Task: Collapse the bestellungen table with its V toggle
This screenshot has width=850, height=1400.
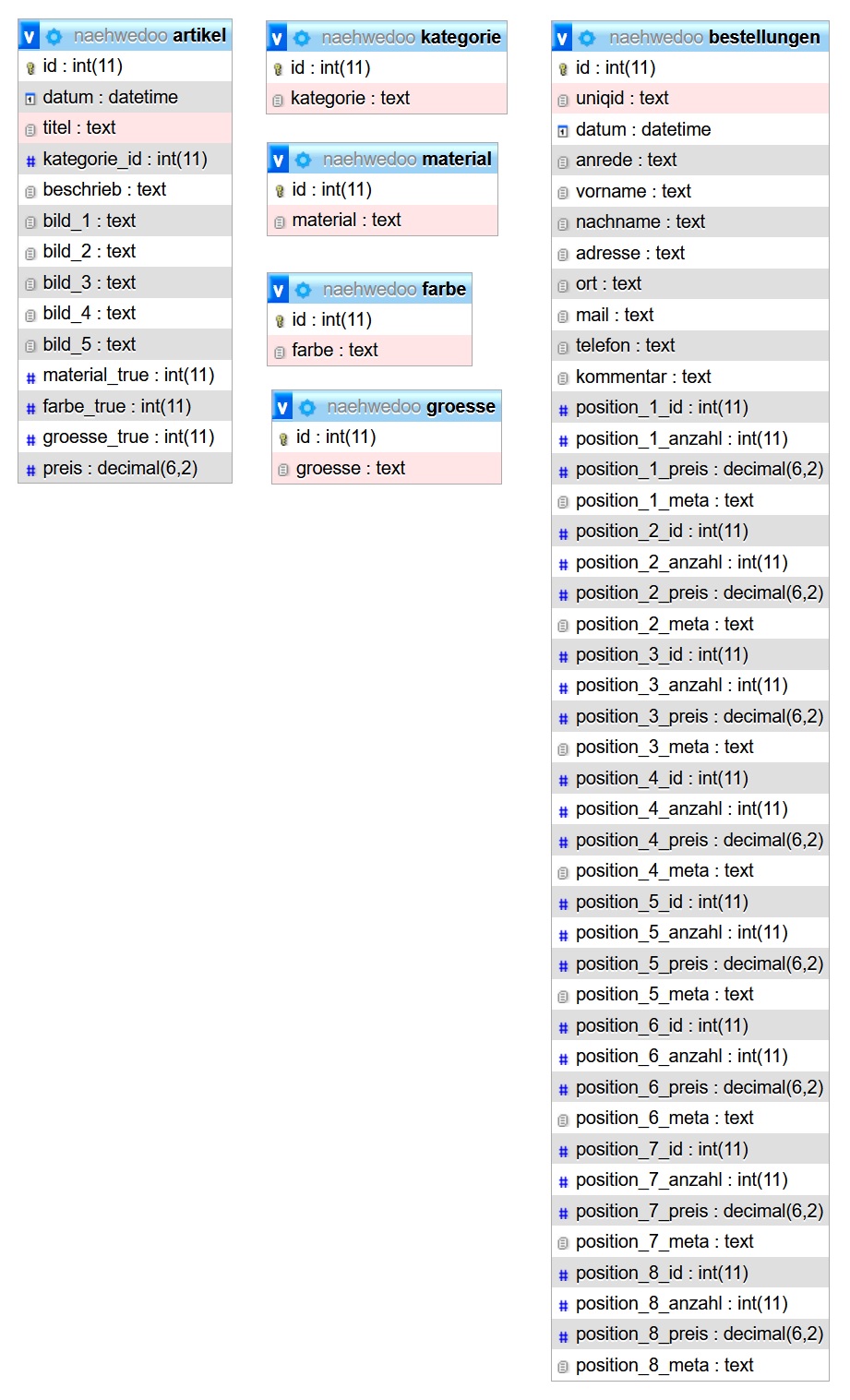Action: click(562, 39)
